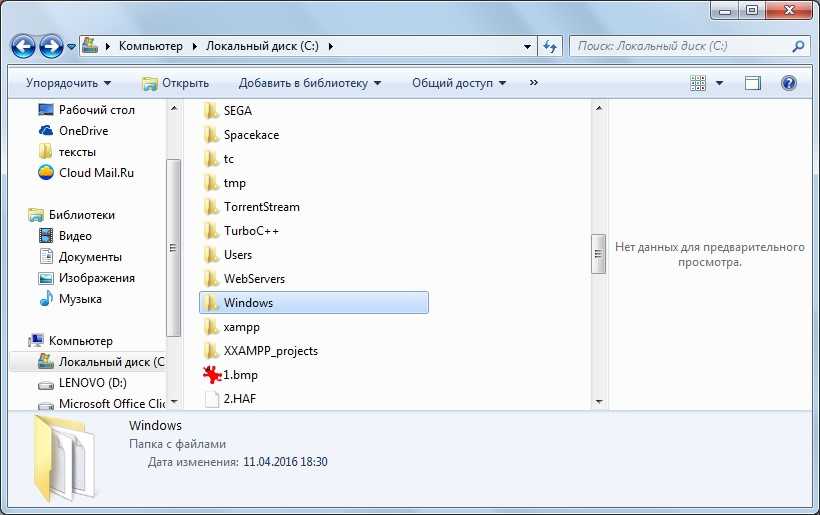Click file list scroll up arrow
This screenshot has height=515, width=820.
coord(599,108)
